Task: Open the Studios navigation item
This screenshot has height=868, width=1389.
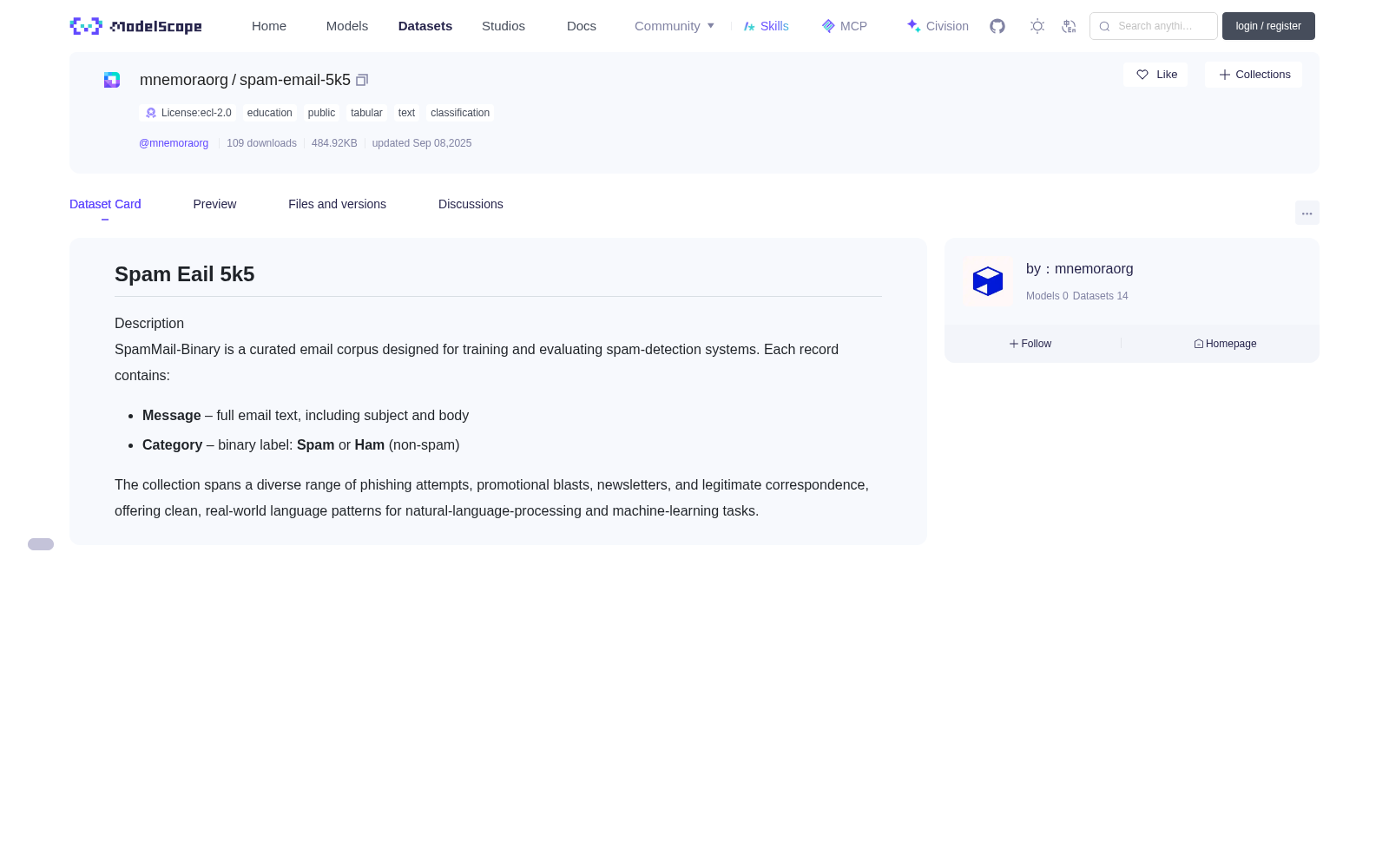Action: click(x=504, y=26)
